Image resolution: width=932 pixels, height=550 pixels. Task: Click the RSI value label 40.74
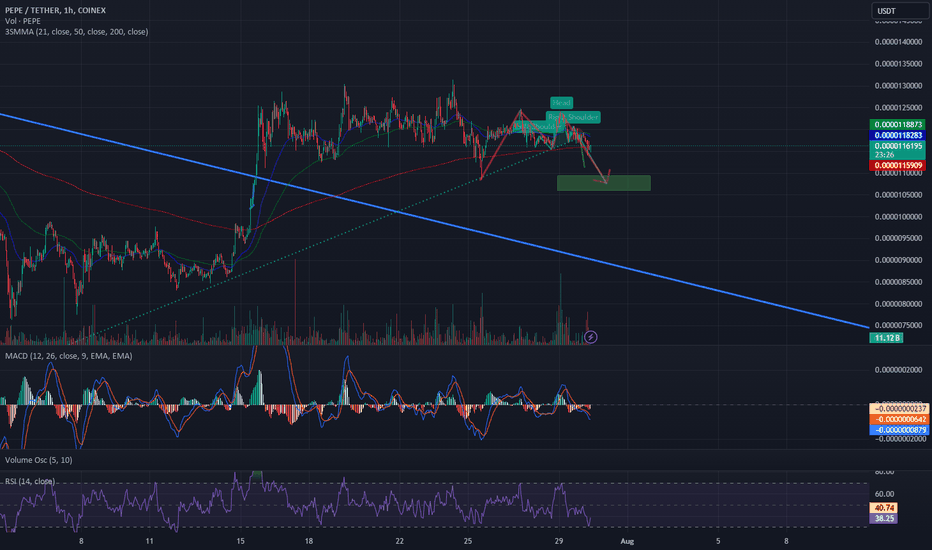[x=884, y=508]
